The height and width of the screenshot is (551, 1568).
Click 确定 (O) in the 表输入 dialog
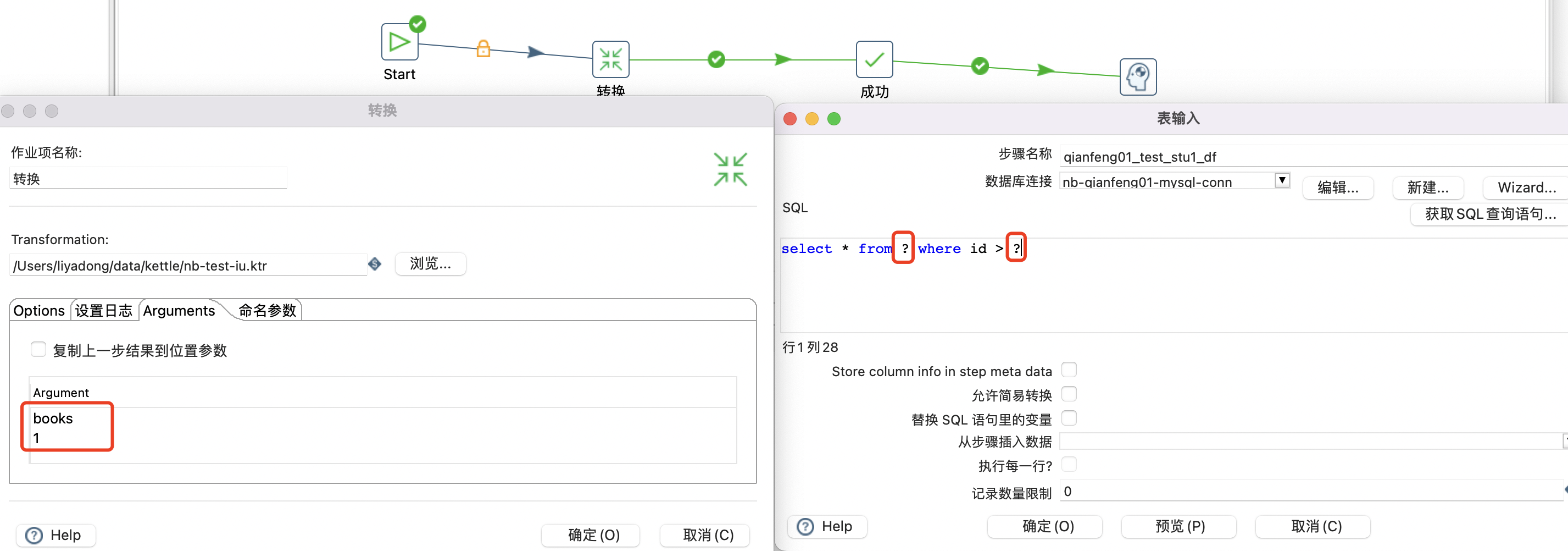tap(1044, 527)
